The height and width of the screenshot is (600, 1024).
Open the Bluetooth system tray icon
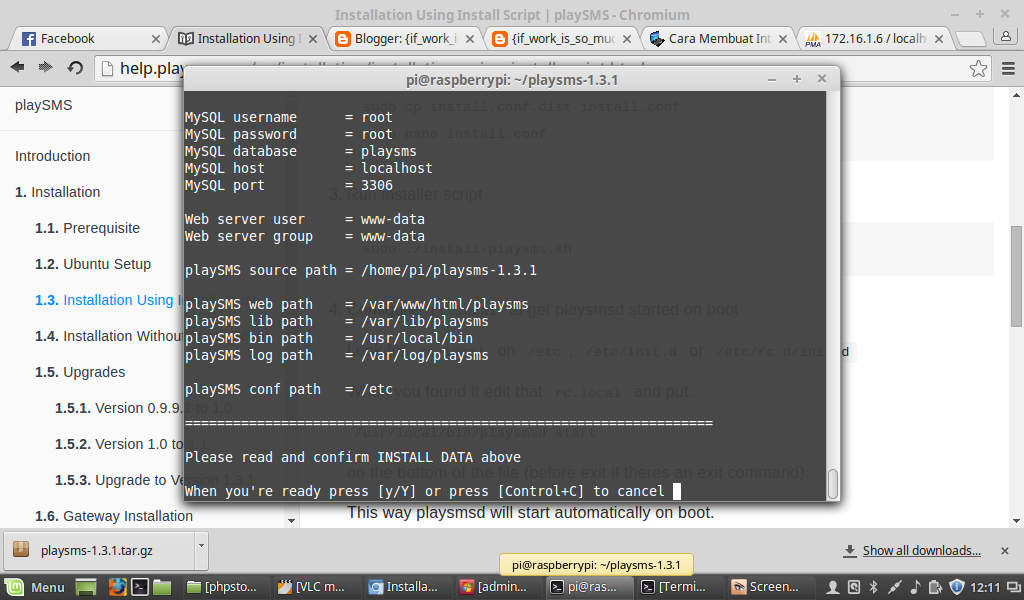pos(873,587)
